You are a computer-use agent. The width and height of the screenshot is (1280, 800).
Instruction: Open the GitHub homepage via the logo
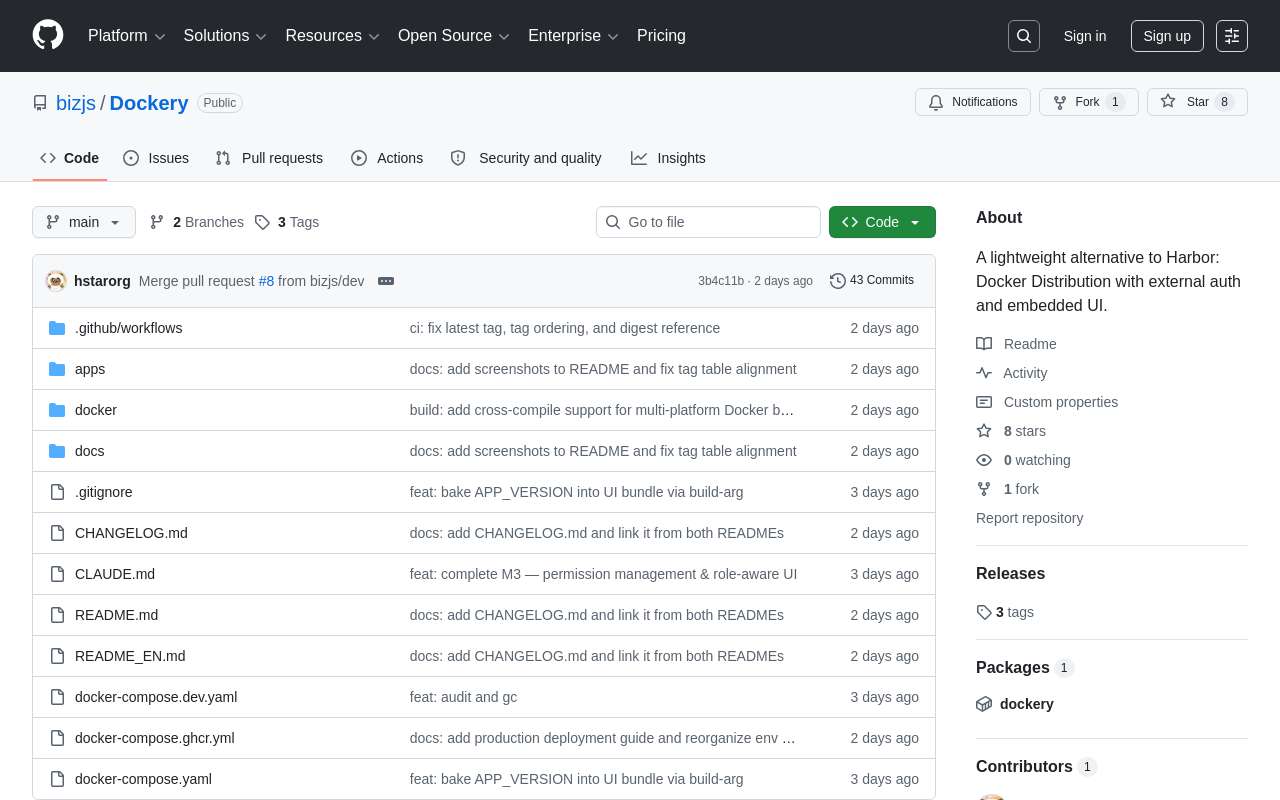tap(48, 36)
